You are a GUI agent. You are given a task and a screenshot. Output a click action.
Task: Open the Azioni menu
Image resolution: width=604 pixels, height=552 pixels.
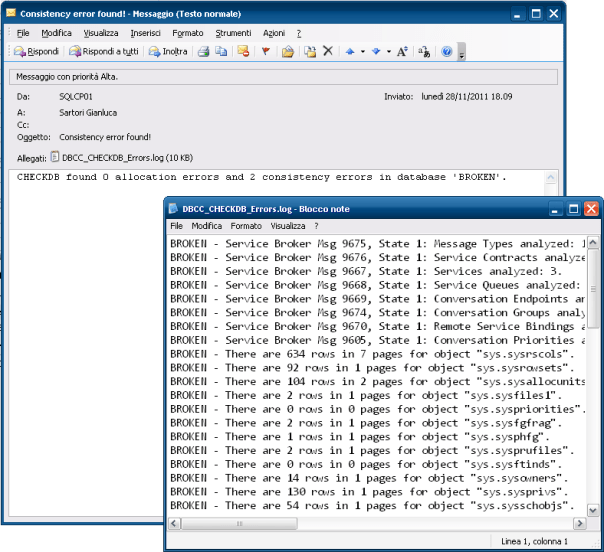(274, 33)
